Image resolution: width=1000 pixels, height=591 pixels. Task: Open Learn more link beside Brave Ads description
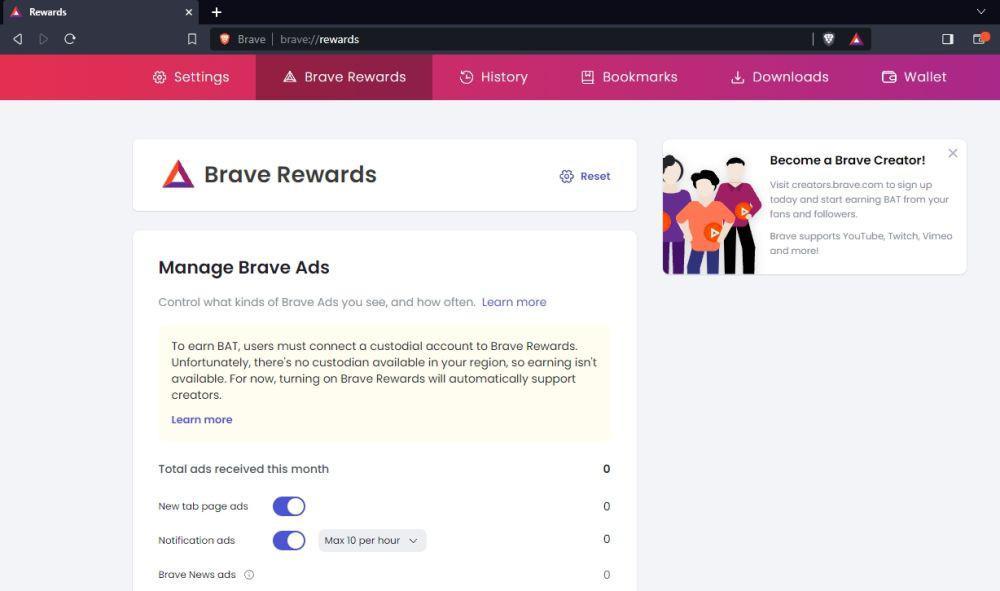pyautogui.click(x=514, y=302)
